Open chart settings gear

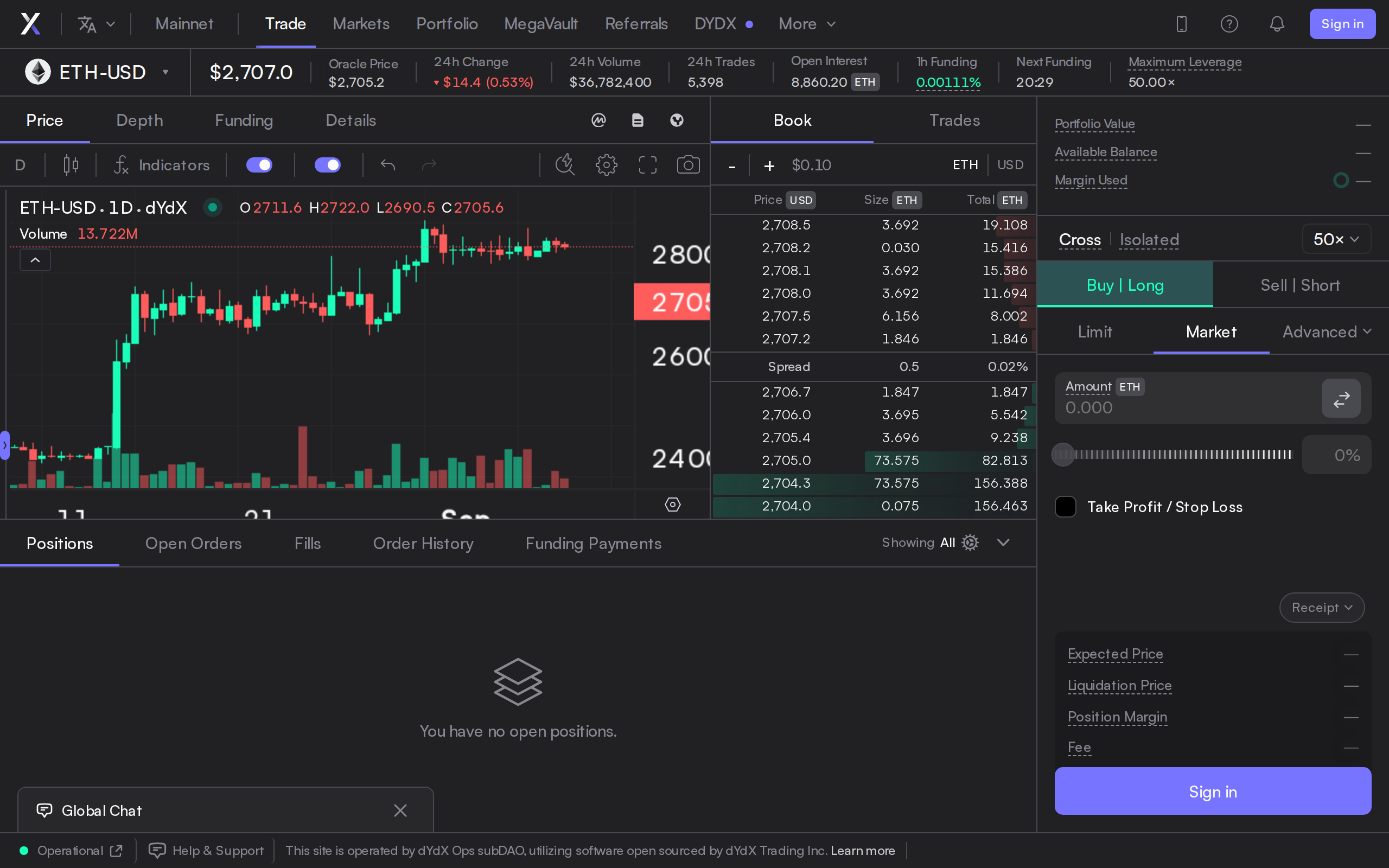pyautogui.click(x=606, y=165)
